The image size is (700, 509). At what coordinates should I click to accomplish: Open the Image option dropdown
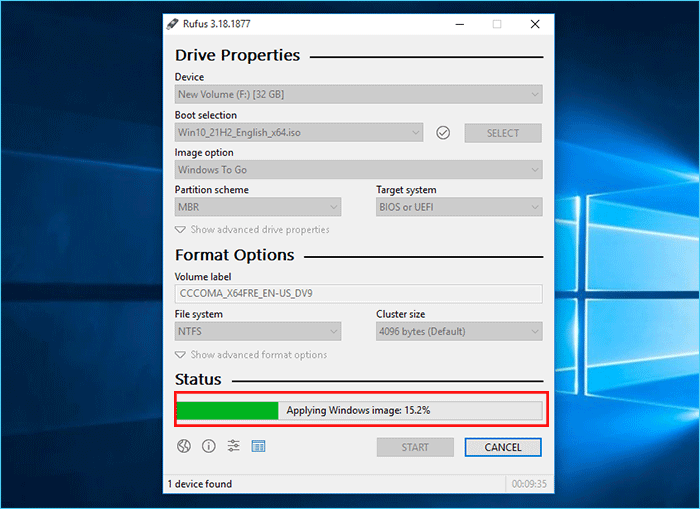(x=358, y=170)
